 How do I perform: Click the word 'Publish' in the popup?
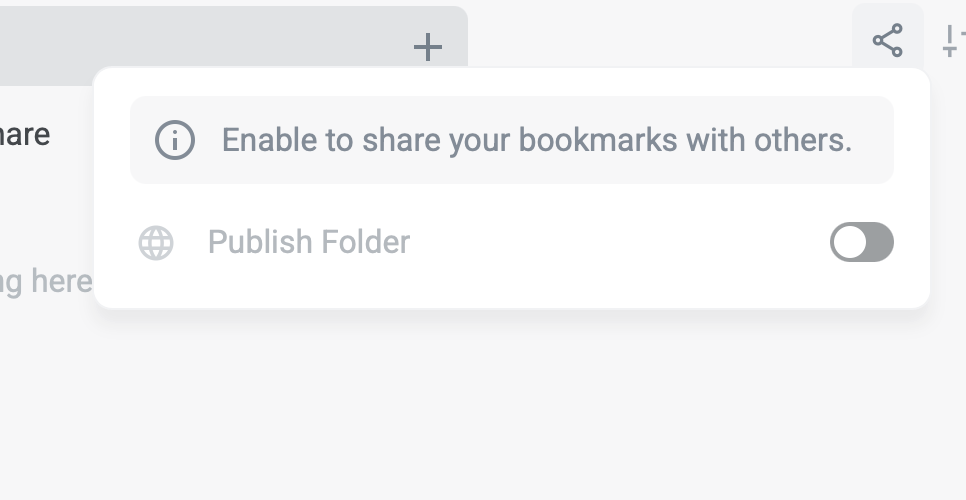[253, 242]
